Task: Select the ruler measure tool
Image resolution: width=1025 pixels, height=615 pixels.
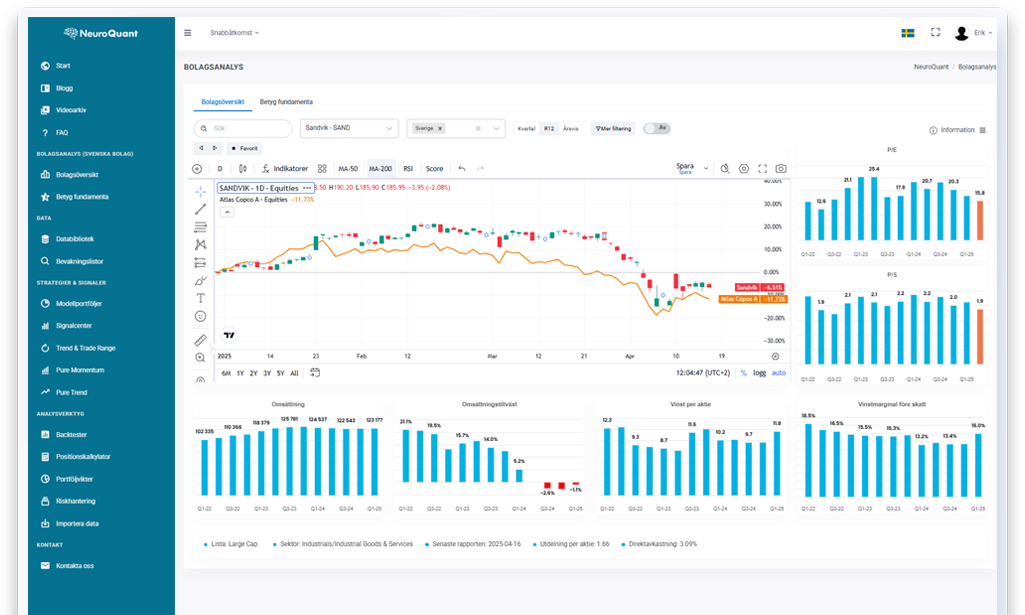Action: [201, 340]
